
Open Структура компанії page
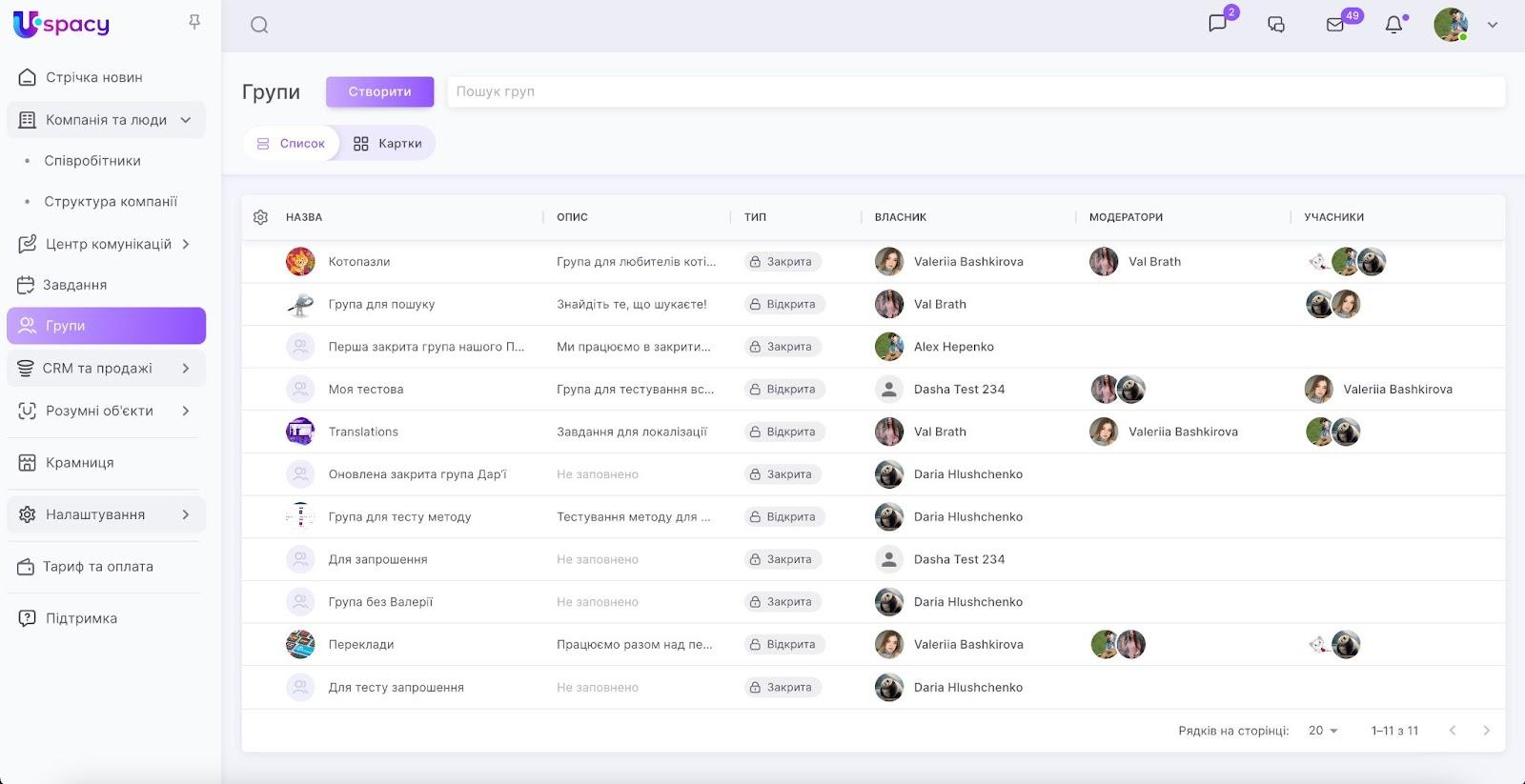111,202
